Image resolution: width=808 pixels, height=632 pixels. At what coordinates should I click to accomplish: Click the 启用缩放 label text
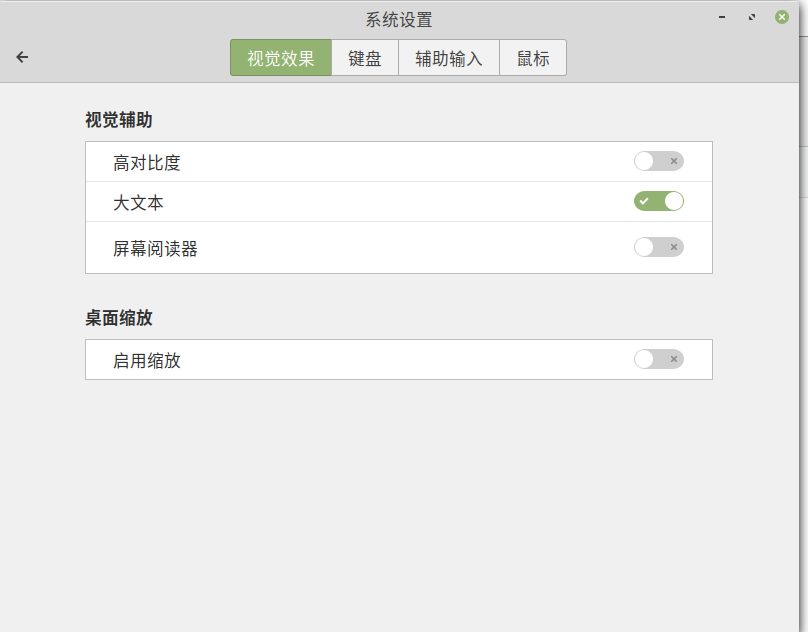tap(147, 361)
